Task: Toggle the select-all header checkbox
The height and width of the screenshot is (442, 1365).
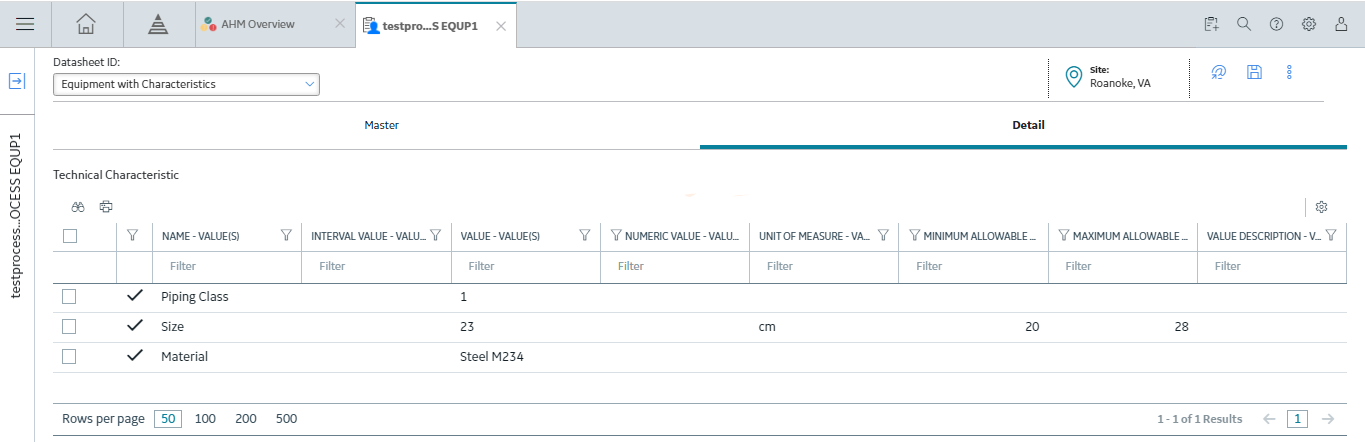Action: pos(69,236)
